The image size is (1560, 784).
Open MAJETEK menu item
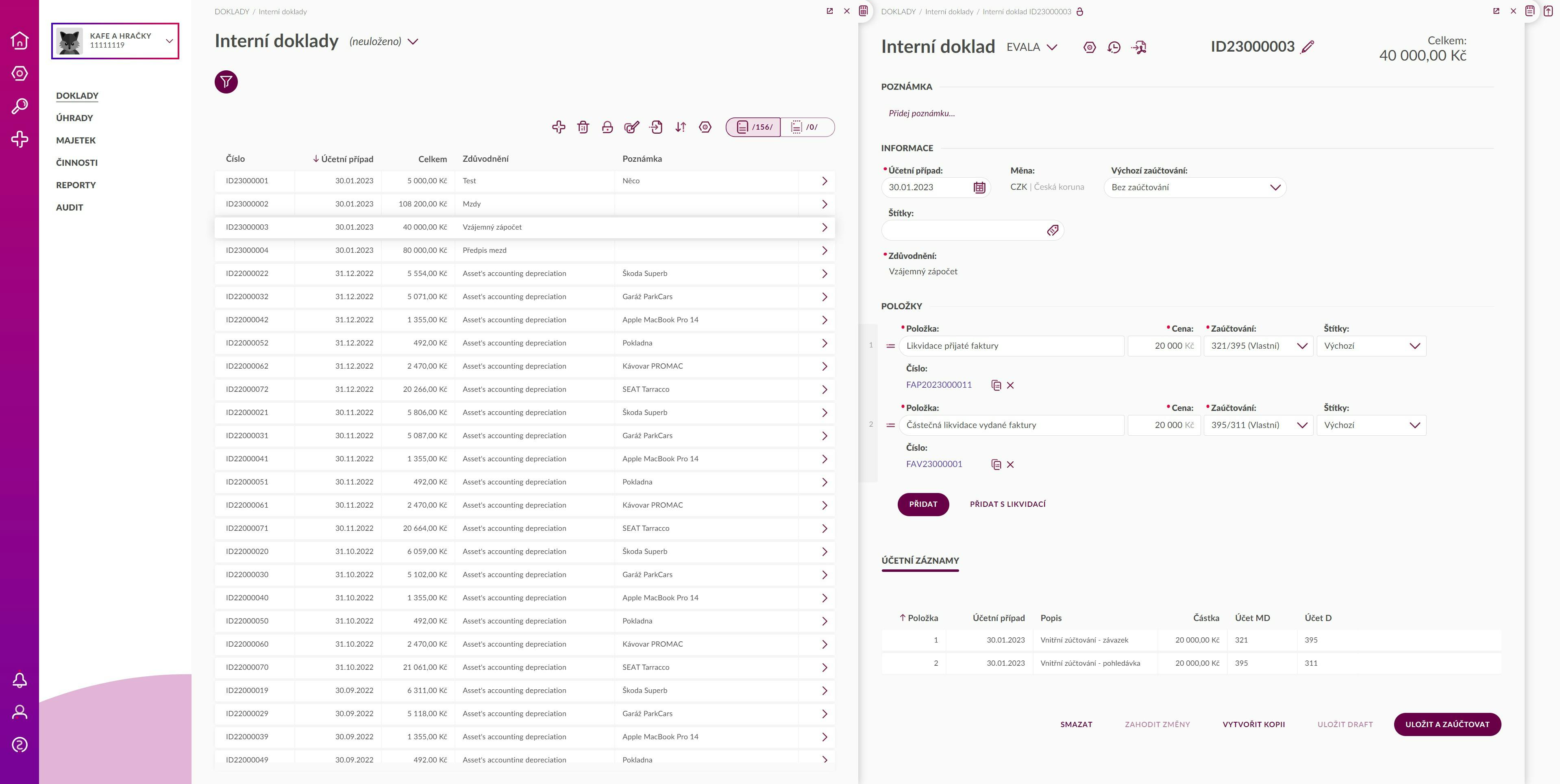click(x=76, y=141)
